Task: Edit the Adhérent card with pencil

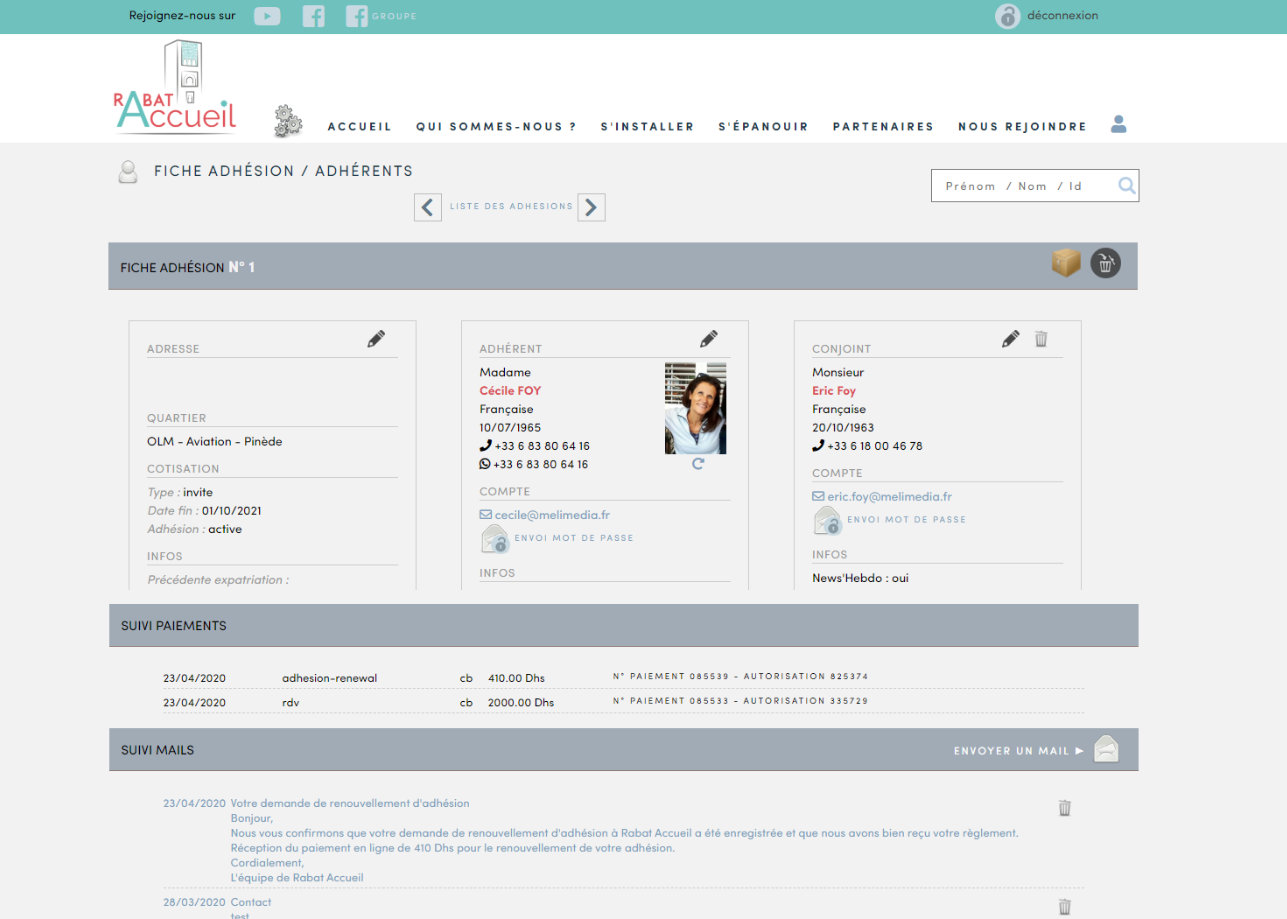Action: coord(709,339)
